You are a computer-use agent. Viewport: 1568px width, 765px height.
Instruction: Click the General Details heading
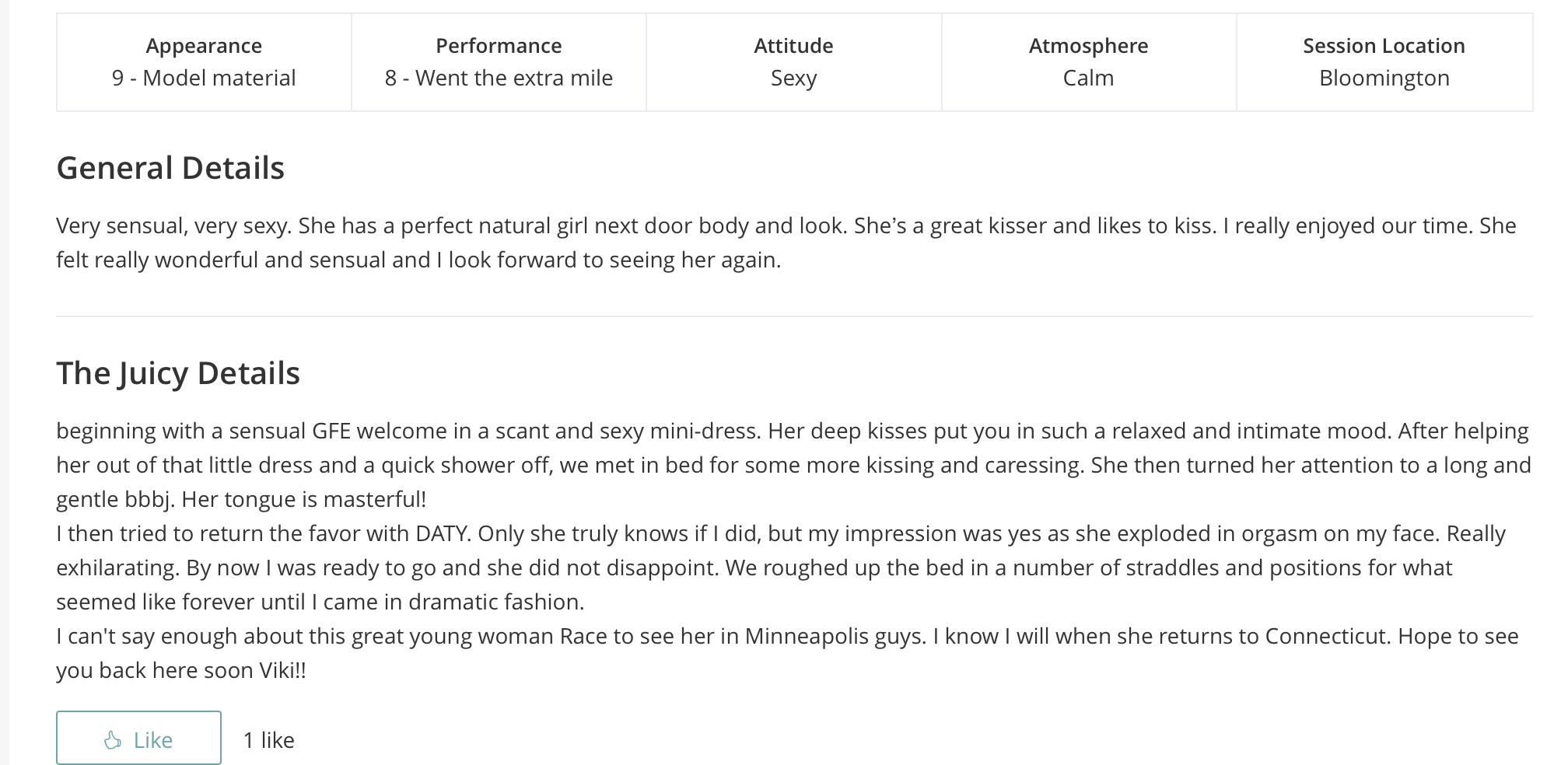point(170,168)
